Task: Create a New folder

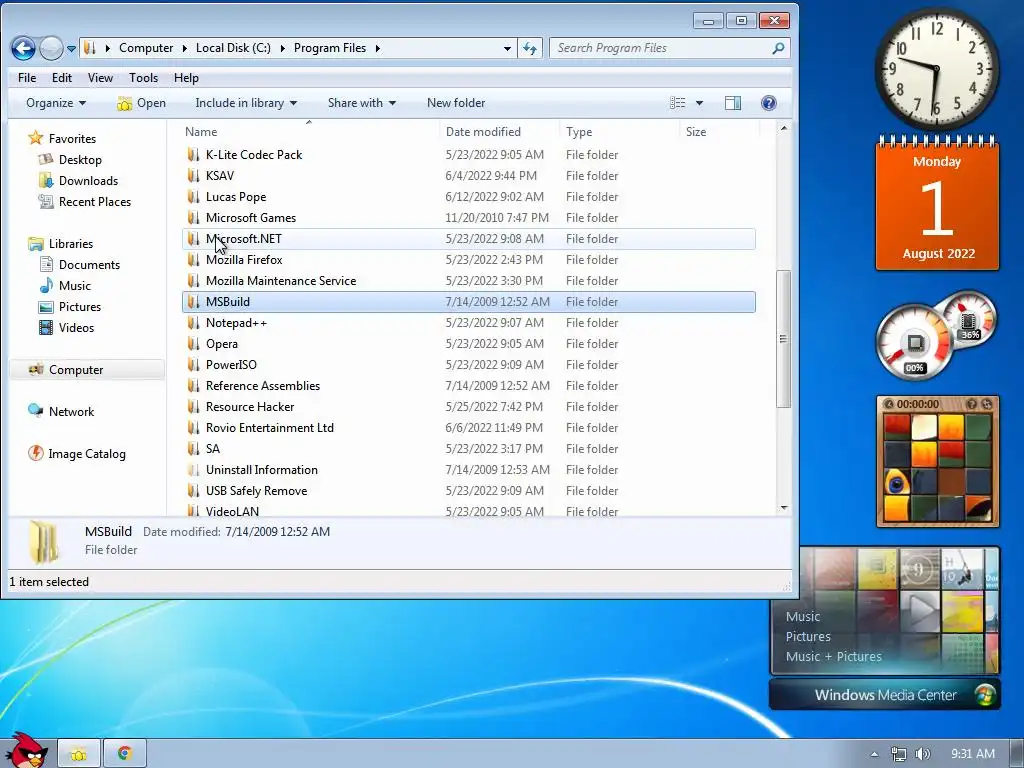Action: (456, 103)
